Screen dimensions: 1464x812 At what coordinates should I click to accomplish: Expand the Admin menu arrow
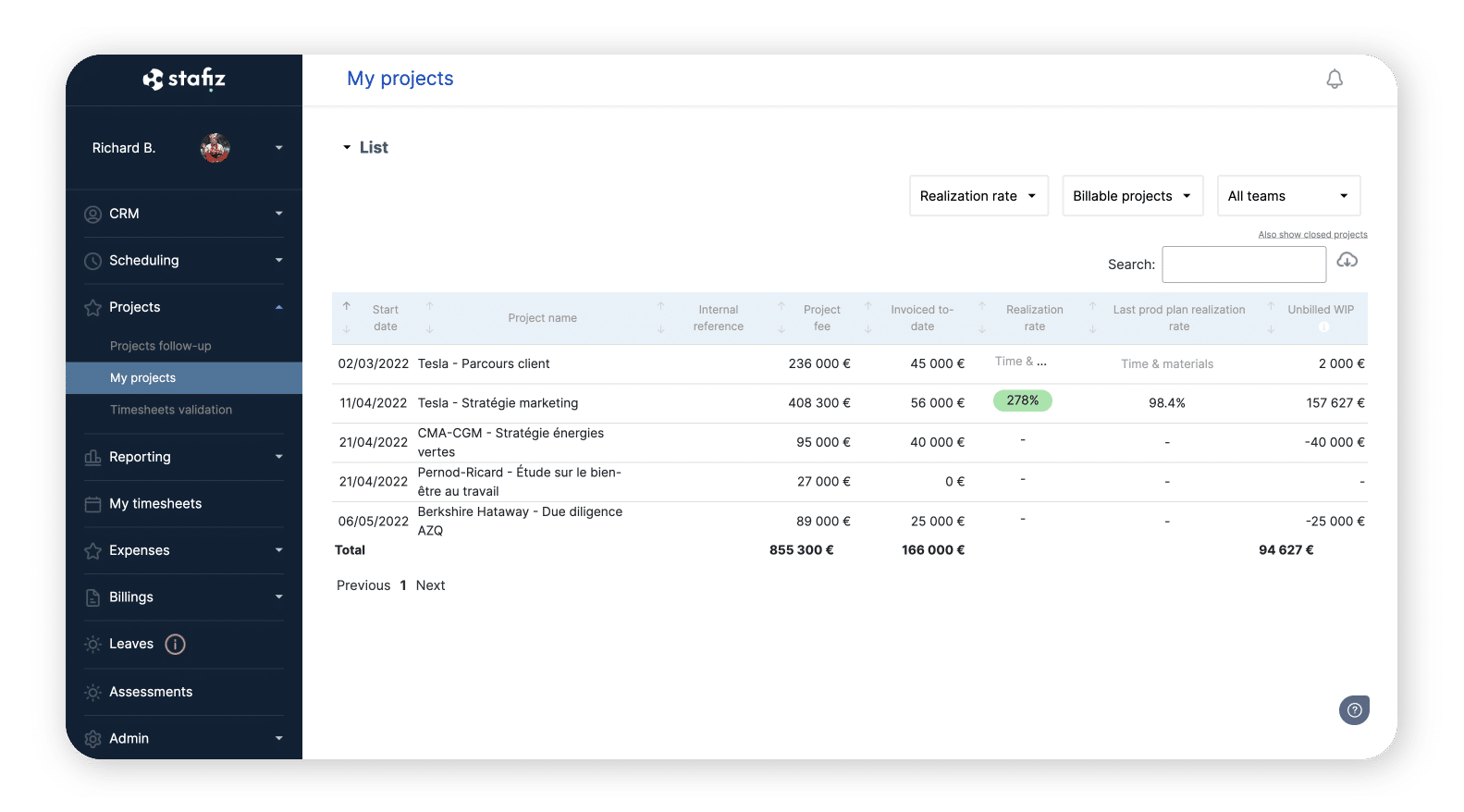[278, 738]
